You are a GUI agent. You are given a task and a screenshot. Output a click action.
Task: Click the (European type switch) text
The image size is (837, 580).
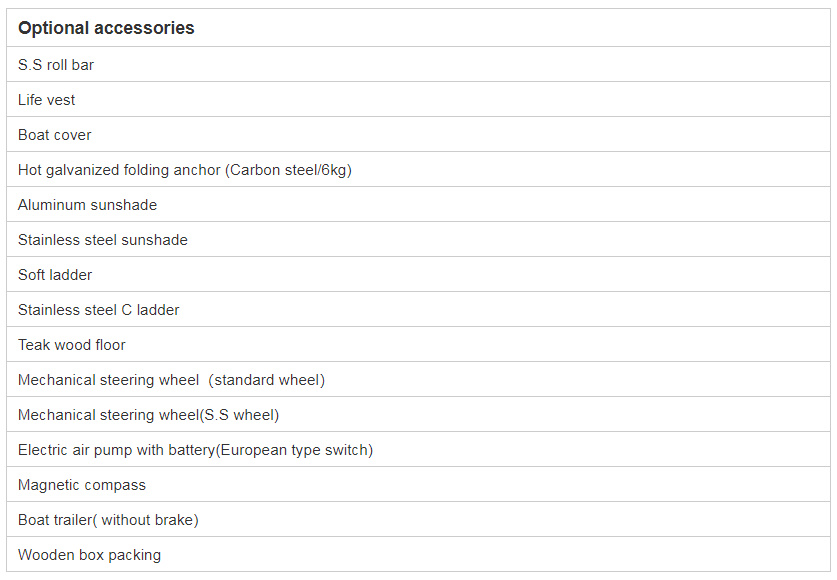click(294, 450)
